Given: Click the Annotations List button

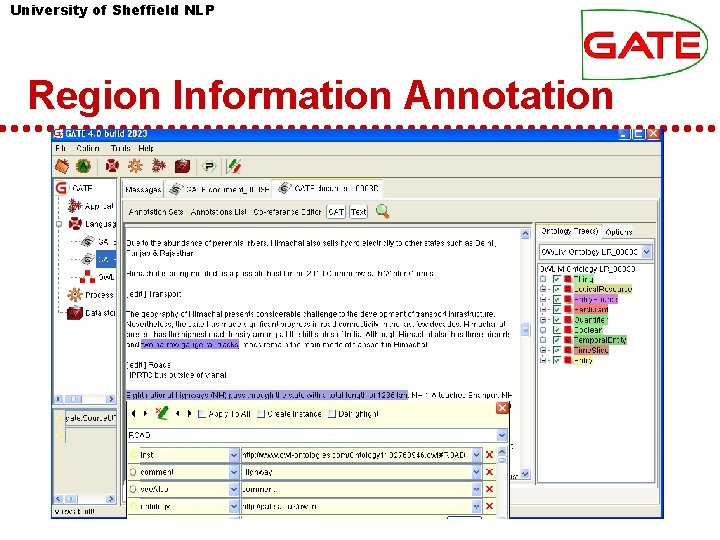Looking at the screenshot, I should (x=218, y=212).
